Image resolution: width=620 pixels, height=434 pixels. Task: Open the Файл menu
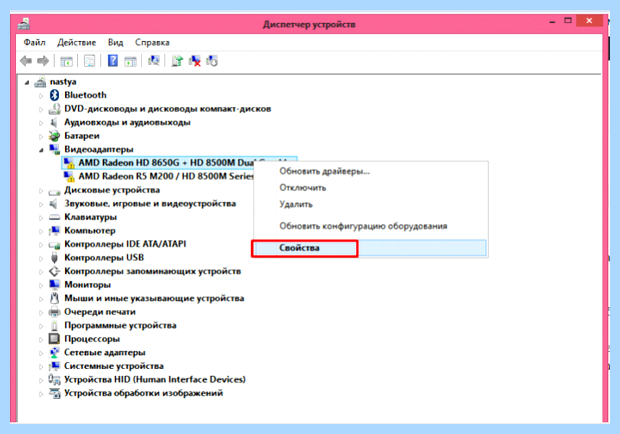34,42
